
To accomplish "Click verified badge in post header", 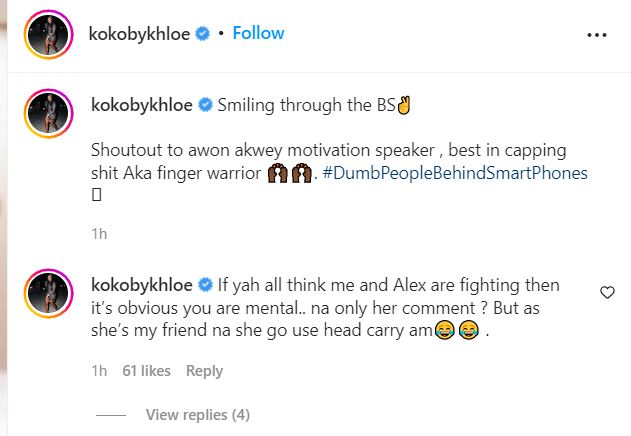I will [203, 34].
